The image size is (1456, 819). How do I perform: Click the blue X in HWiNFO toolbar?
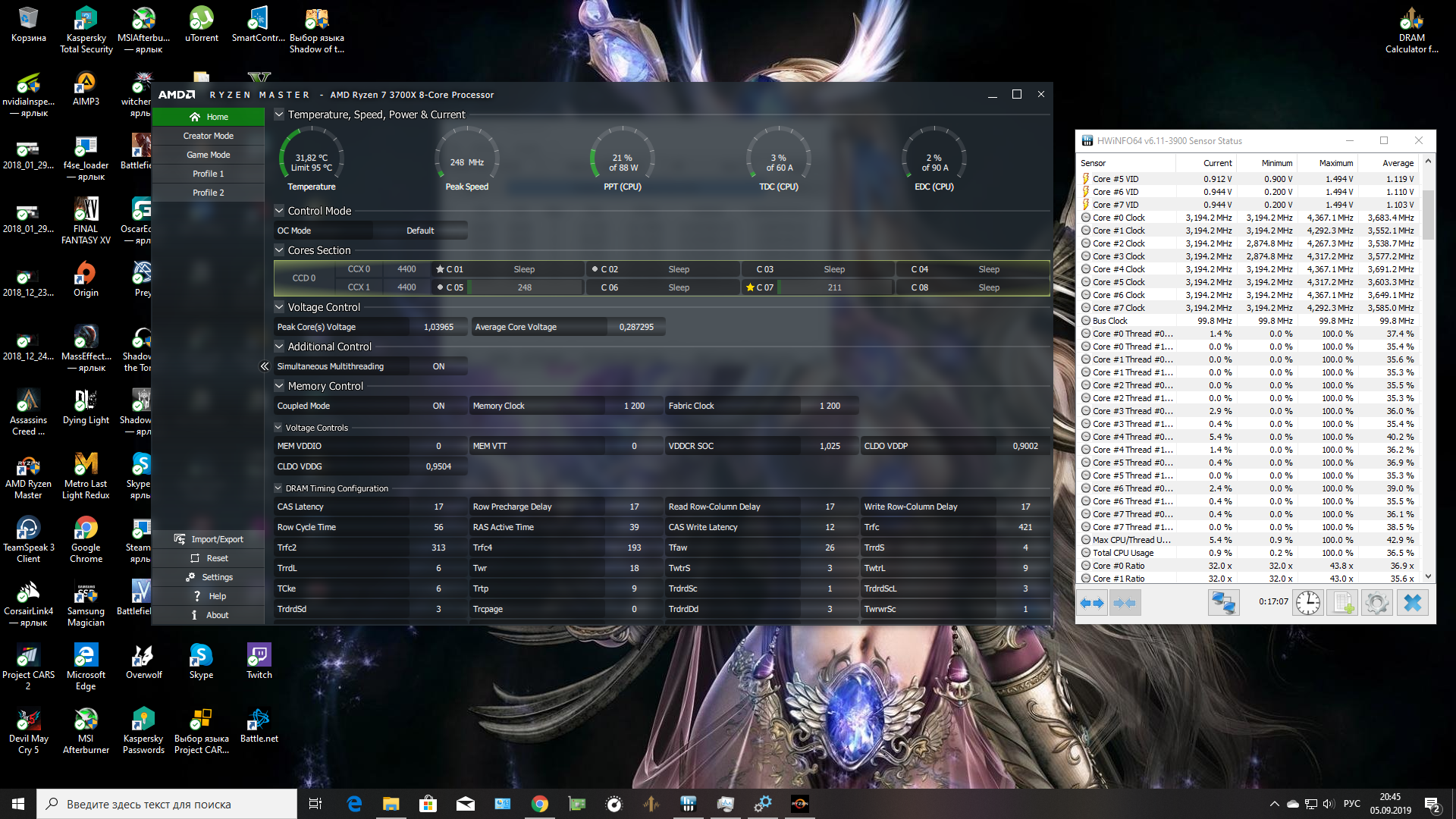1412,603
